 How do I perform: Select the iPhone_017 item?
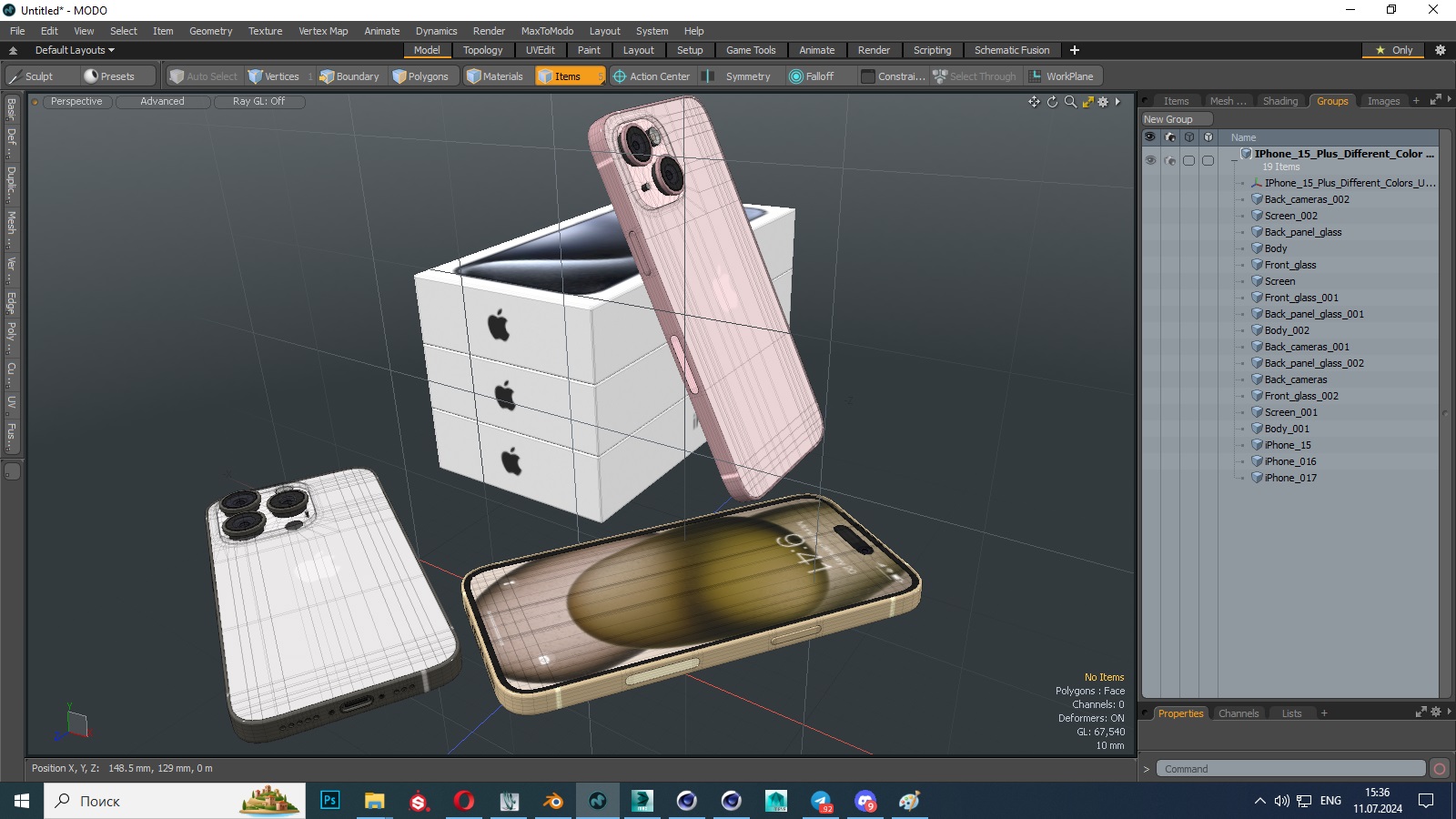coord(1290,478)
